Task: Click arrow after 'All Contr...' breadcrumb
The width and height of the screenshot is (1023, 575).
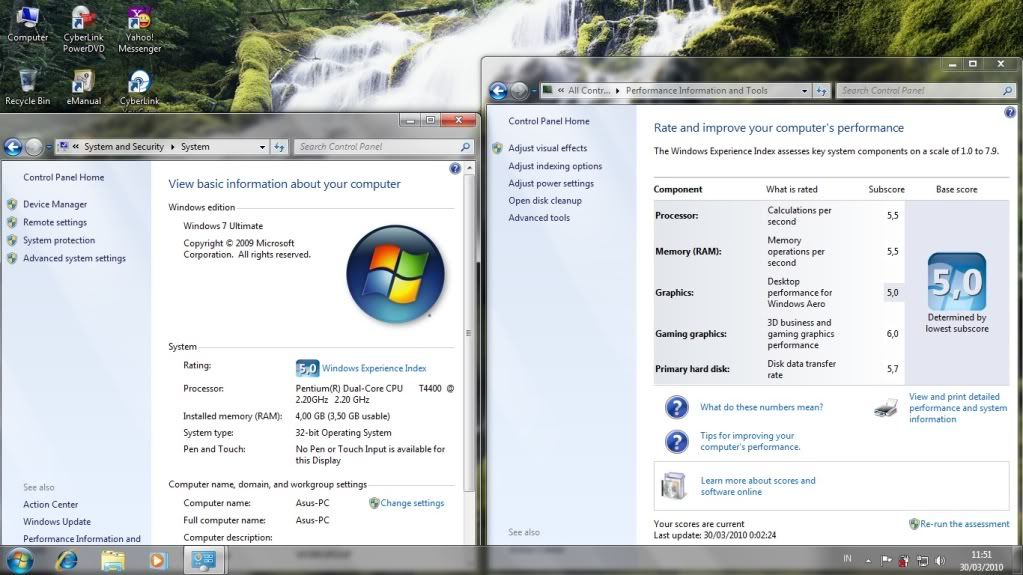Action: (x=617, y=91)
